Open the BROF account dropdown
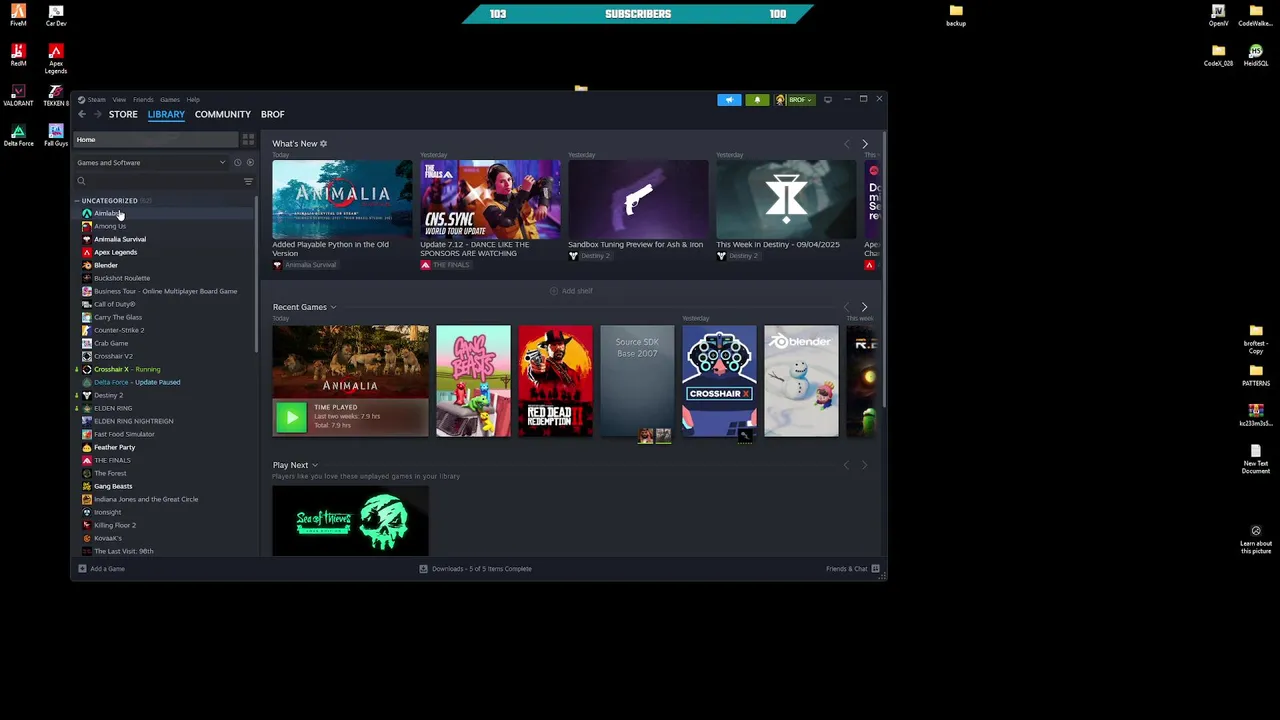1280x720 pixels. click(x=794, y=100)
